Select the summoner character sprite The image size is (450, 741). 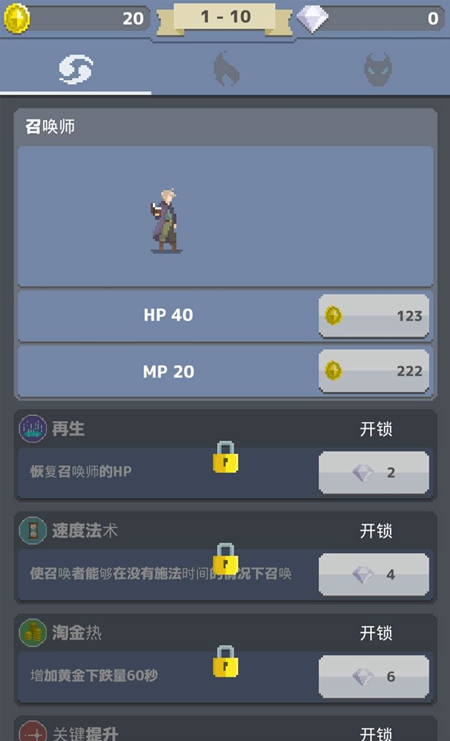[166, 221]
